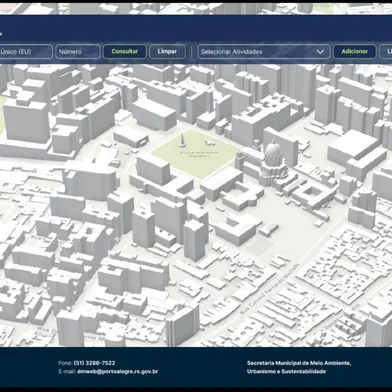Click the Consultar button
392x392 pixels.
(125, 52)
